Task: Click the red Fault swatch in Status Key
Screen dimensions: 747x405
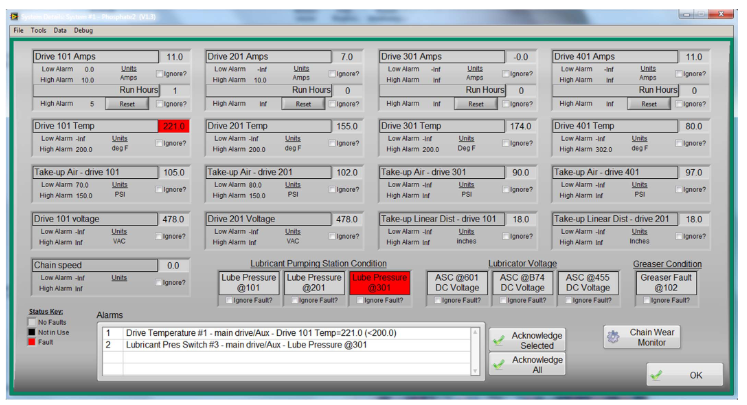Action: pyautogui.click(x=32, y=342)
